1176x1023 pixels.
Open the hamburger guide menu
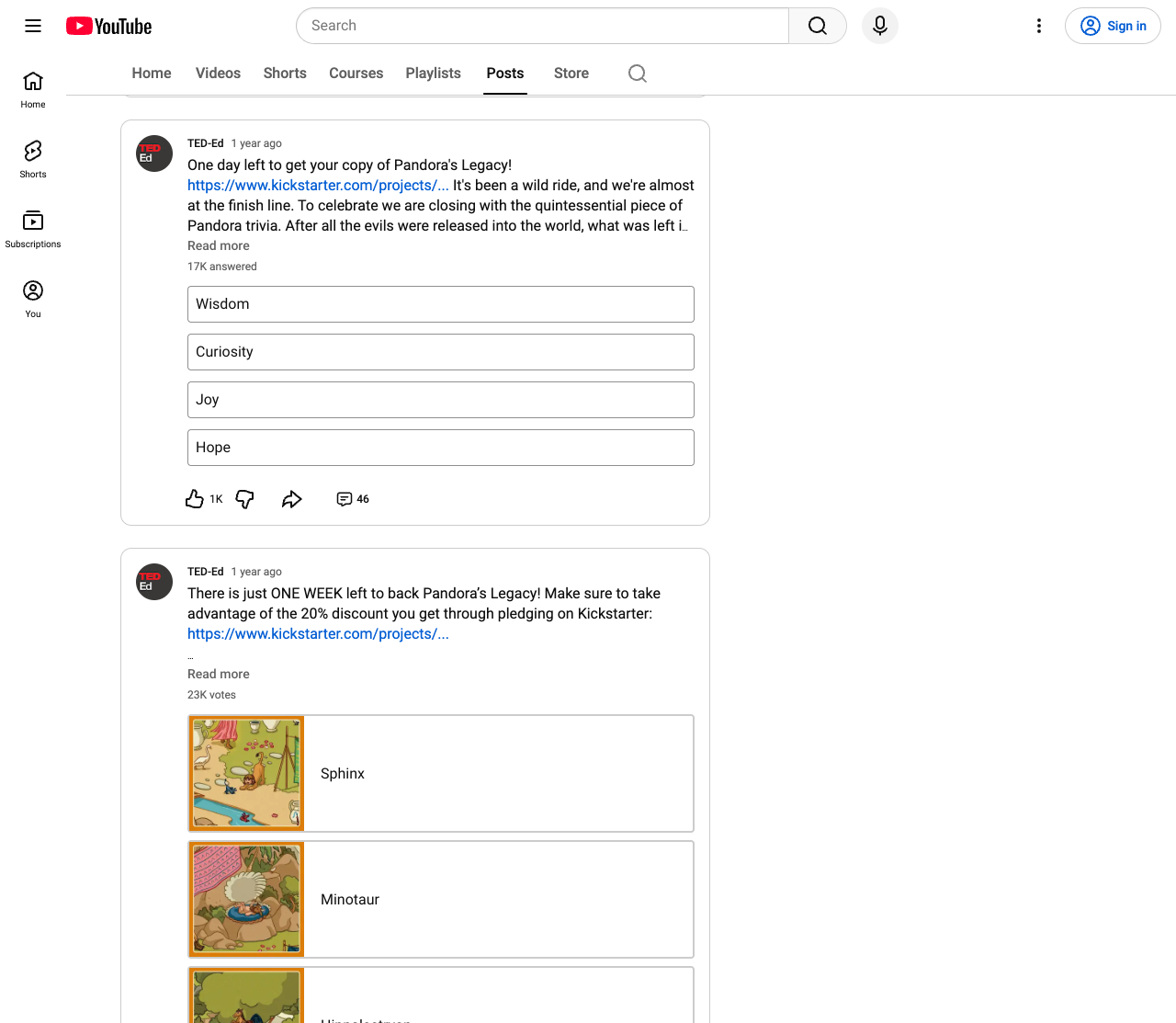(33, 26)
